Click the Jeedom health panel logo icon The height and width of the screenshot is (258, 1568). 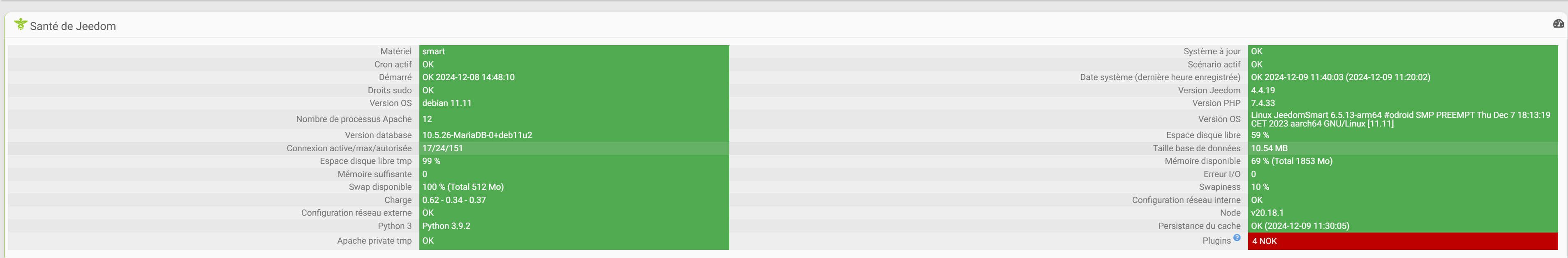(x=21, y=24)
